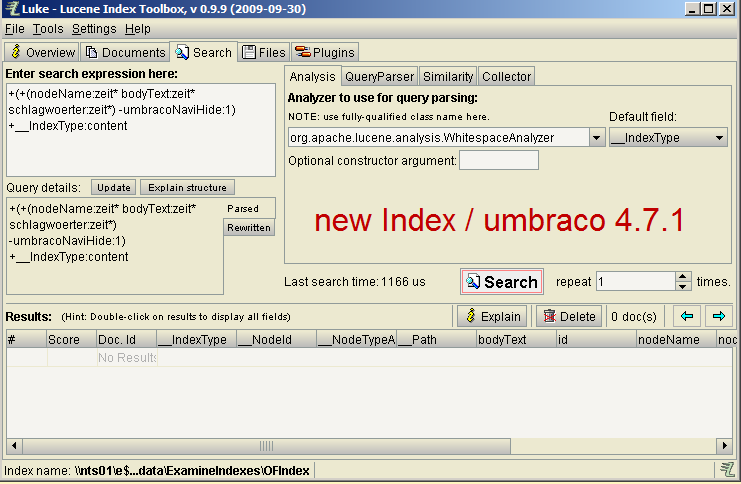Click the Explain result button
741x484 pixels.
tap(493, 316)
